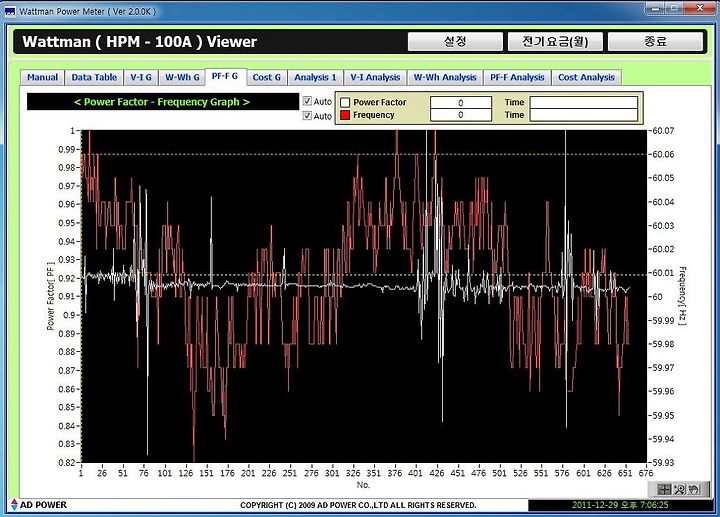Select the crosshair cursor tool in graph palette
Viewport: 720px width, 517px height.
pyautogui.click(x=664, y=489)
